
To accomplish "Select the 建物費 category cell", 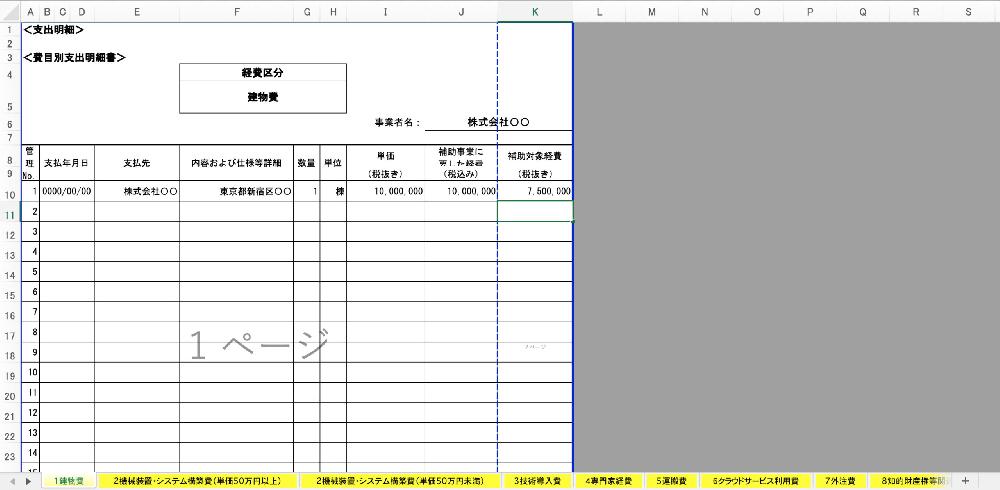I will point(263,98).
